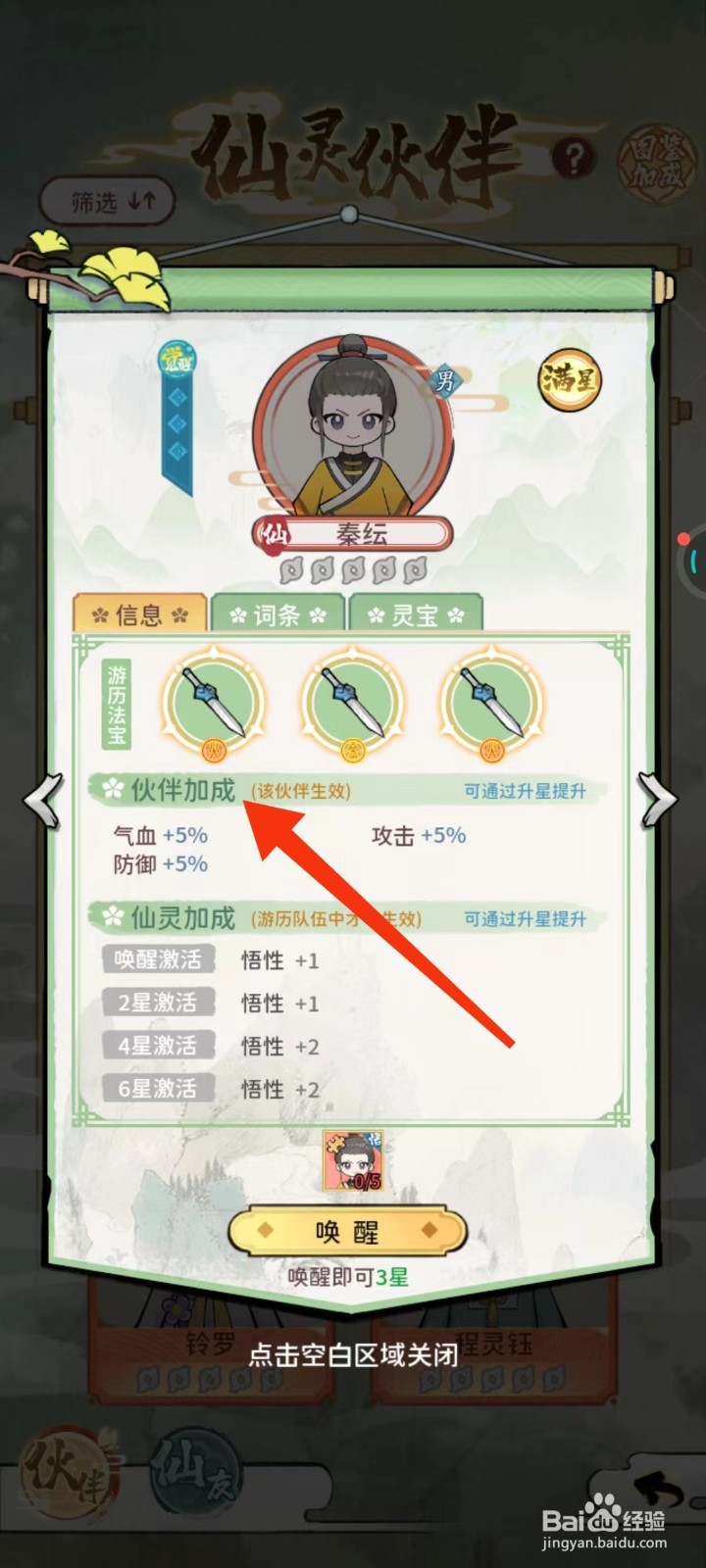Open the 仙友 bottom navigation icon
Viewport: 706px width, 1568px height.
(193, 1473)
